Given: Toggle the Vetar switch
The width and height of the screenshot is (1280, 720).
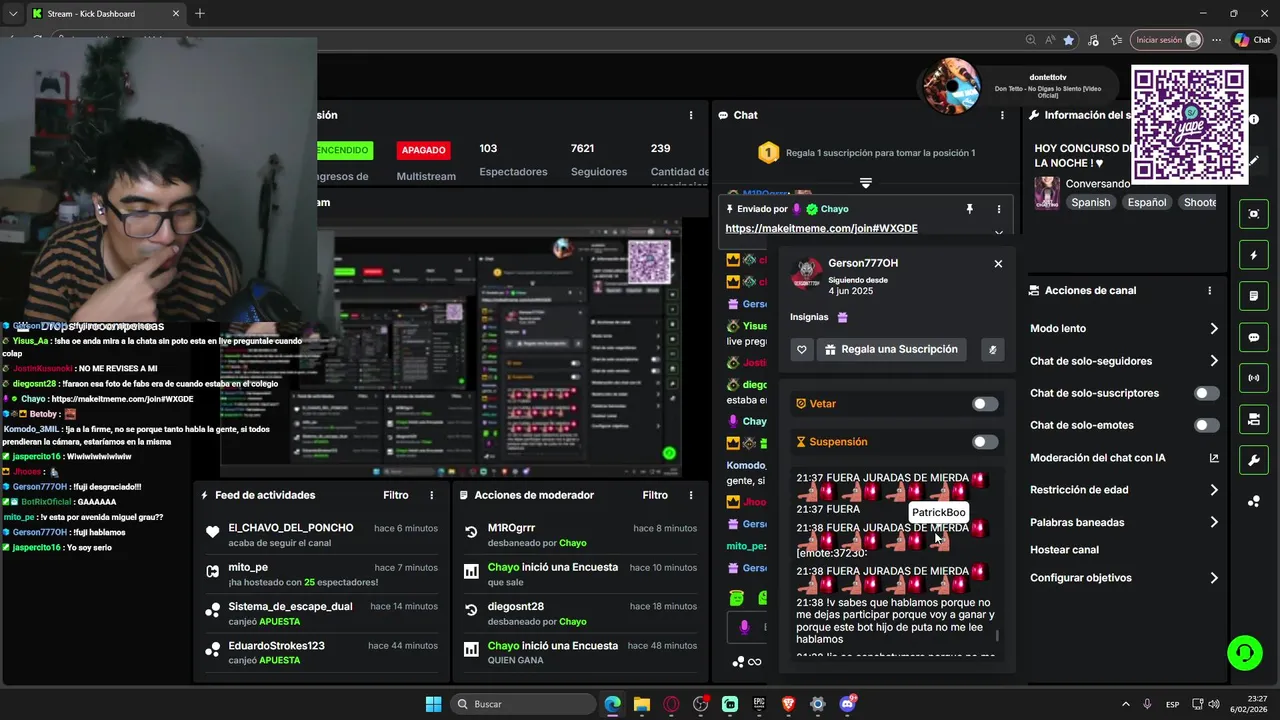Looking at the screenshot, I should pos(985,404).
